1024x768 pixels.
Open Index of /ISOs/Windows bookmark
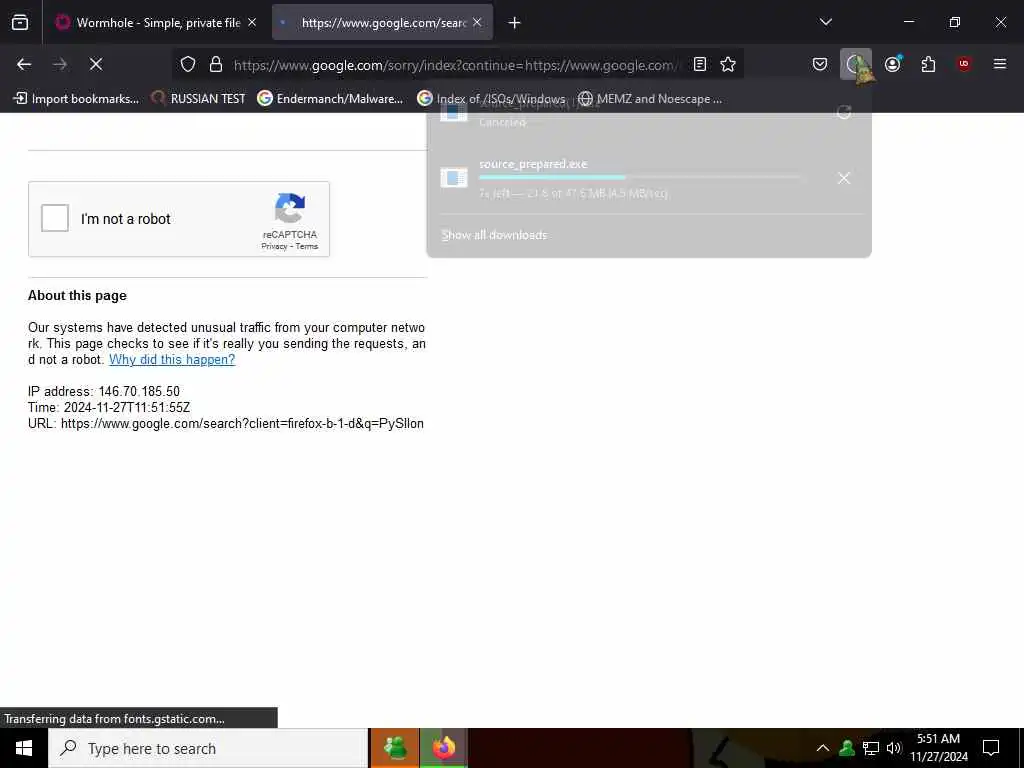491,99
